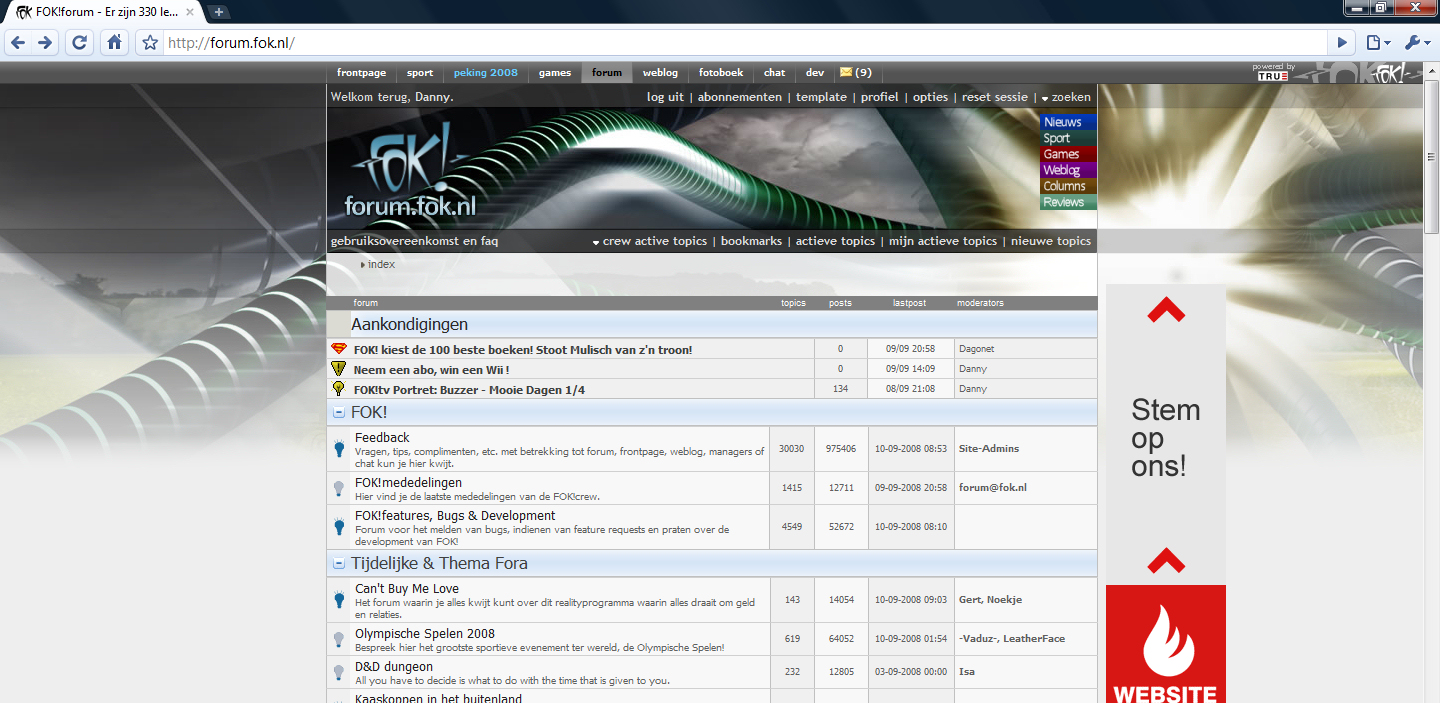Open the zoeken dropdown
1440x703 pixels.
pos(1066,97)
